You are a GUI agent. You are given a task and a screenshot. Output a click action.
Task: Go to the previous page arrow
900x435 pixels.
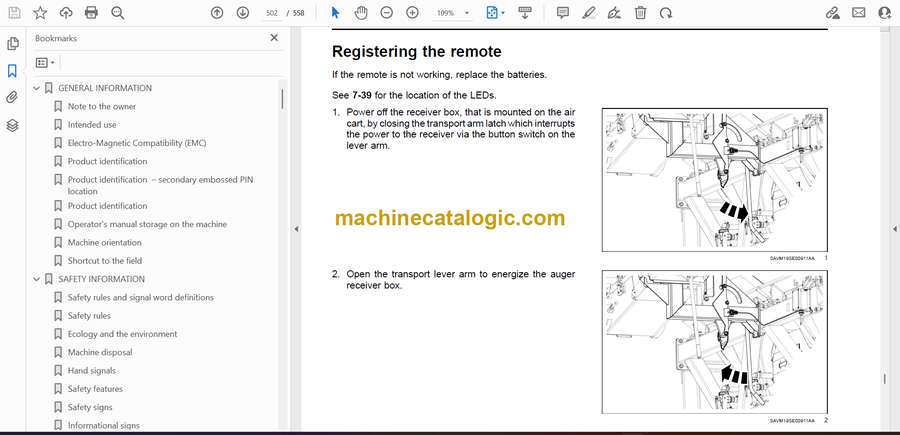point(217,13)
